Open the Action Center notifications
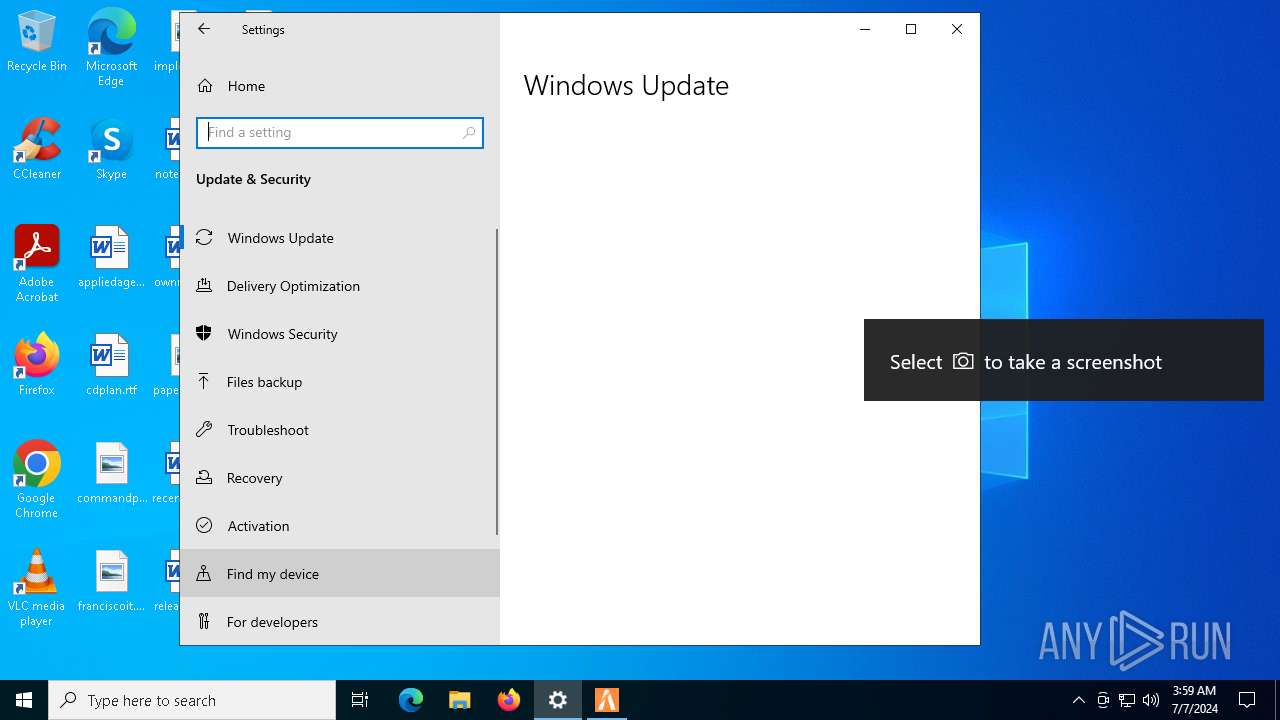1280x720 pixels. click(x=1247, y=700)
